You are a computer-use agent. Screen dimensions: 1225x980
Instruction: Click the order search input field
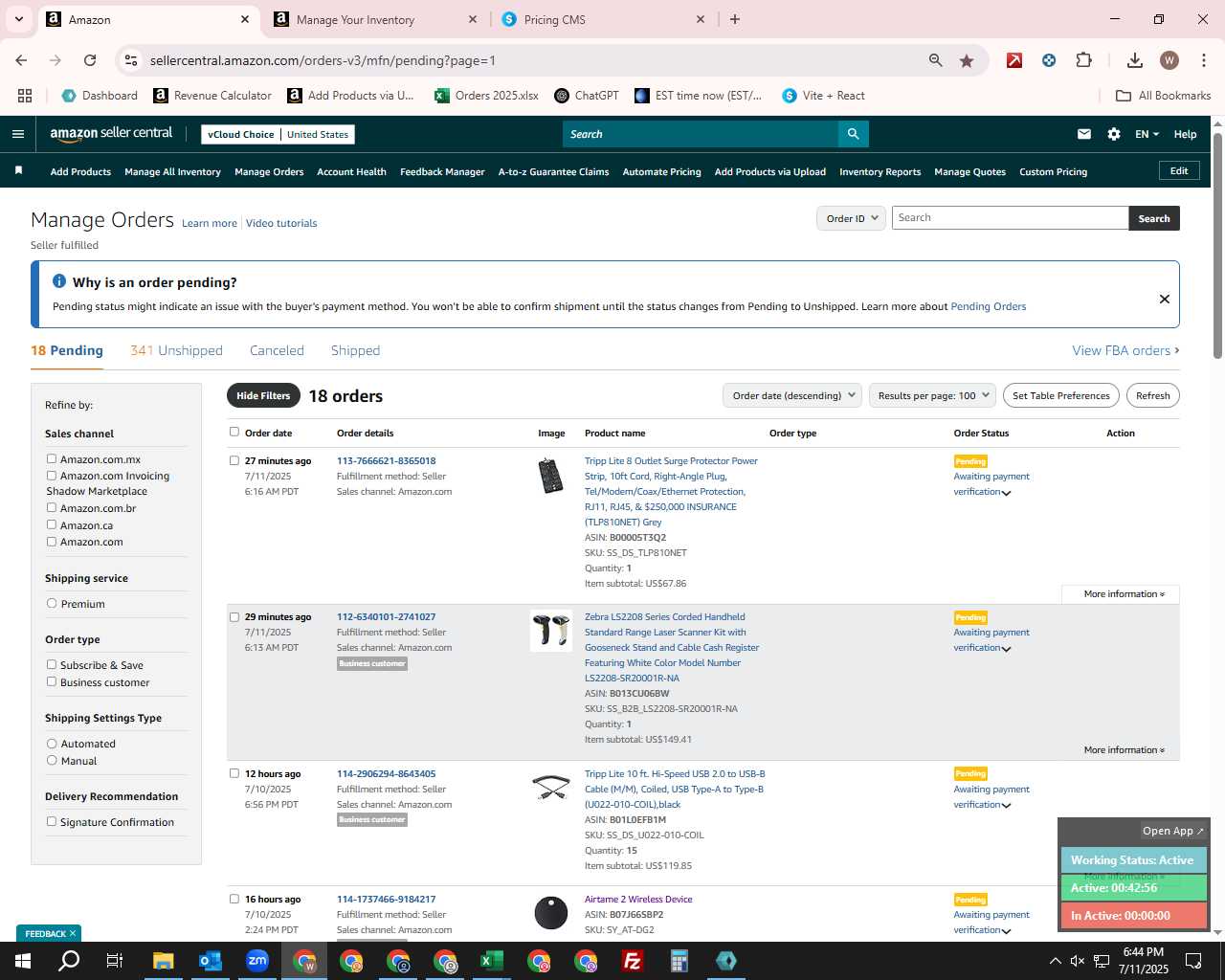pos(1010,218)
